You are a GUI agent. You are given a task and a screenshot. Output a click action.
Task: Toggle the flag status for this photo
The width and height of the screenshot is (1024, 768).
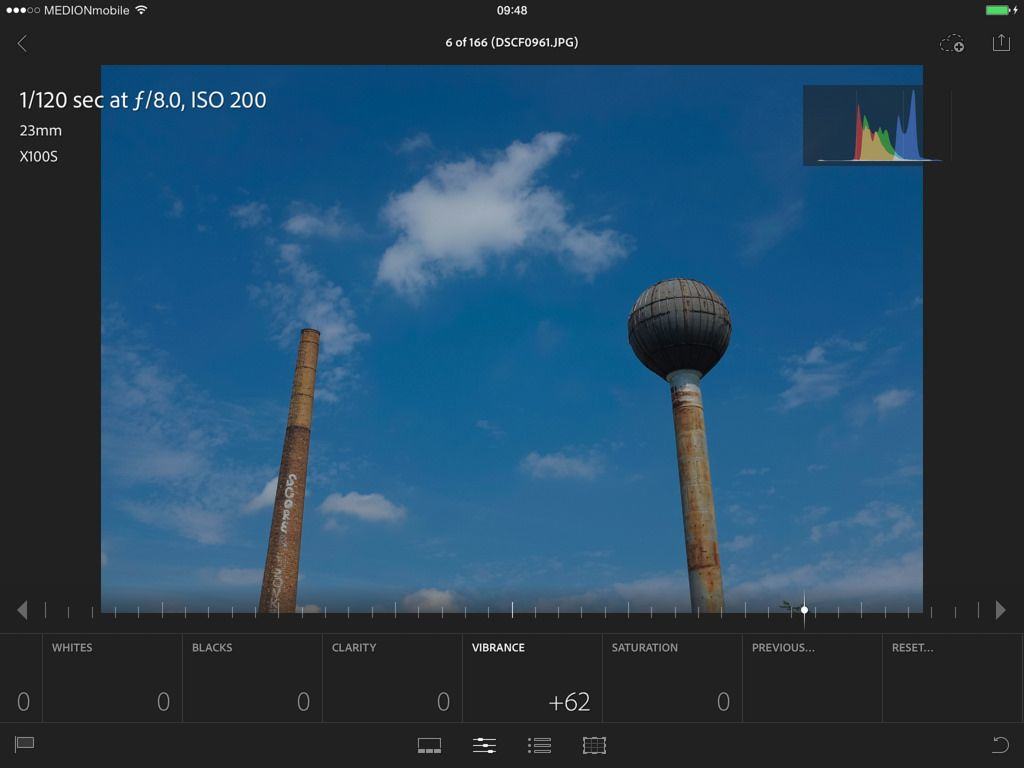pos(24,744)
